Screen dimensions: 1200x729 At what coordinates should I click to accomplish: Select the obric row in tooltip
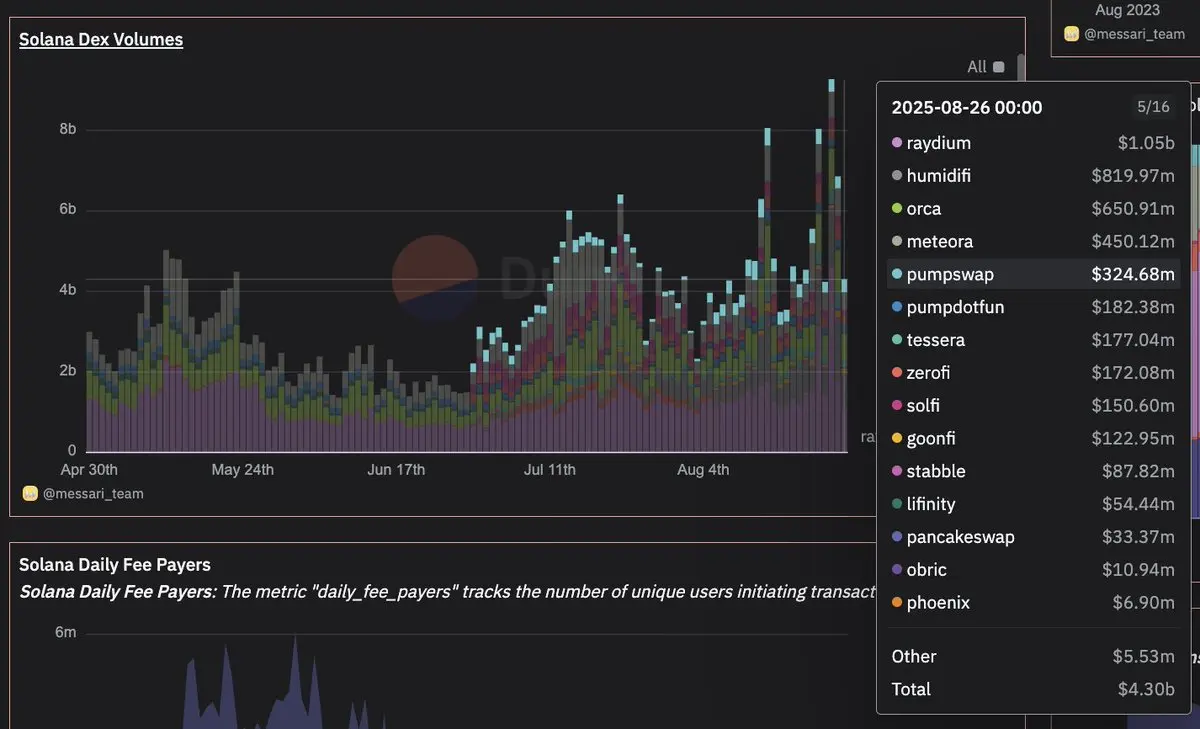tap(1033, 570)
